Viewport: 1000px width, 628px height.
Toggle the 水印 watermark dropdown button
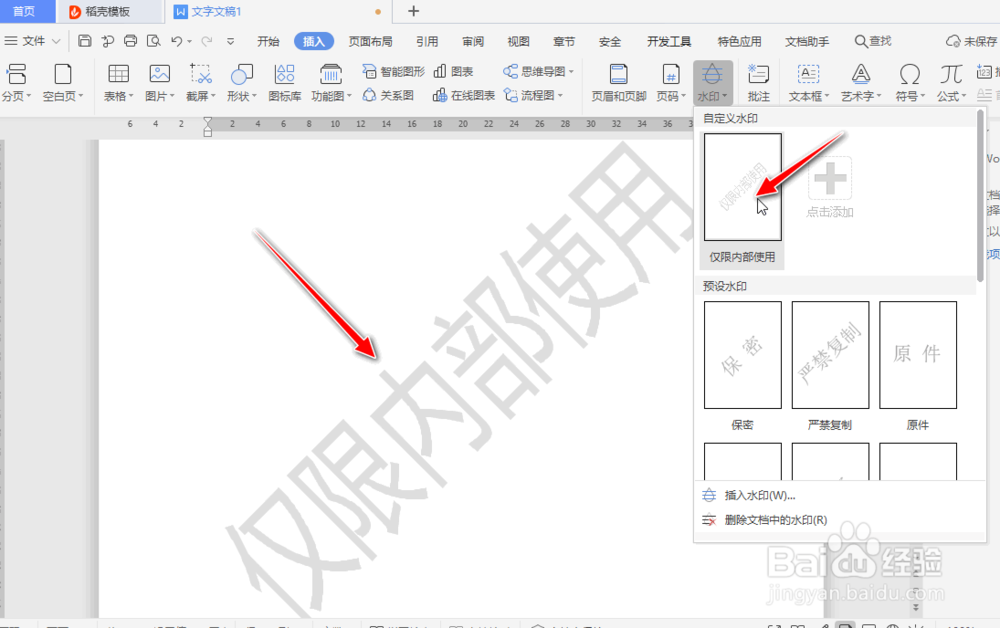click(712, 82)
